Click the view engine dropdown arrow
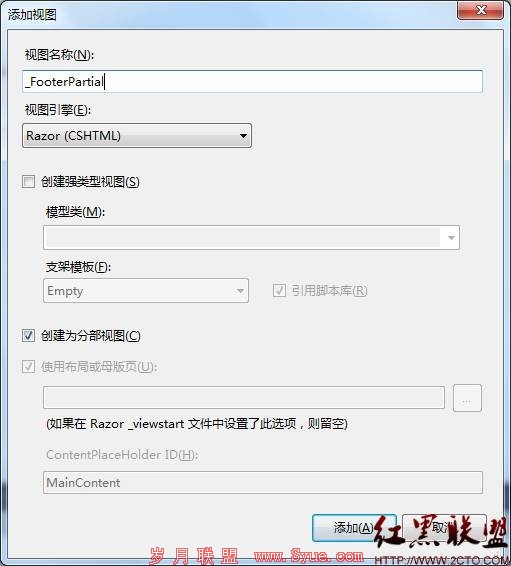511x566 pixels. [243, 136]
